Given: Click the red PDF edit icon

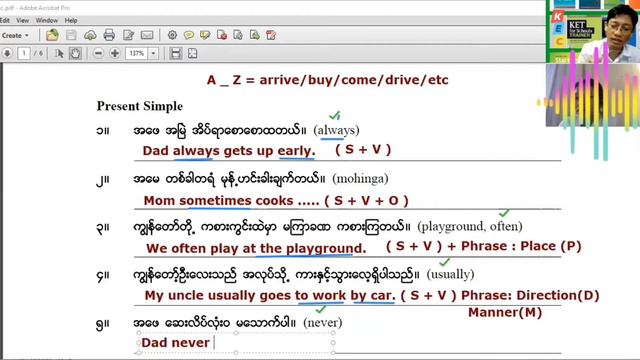Looking at the screenshot, I should click(271, 35).
